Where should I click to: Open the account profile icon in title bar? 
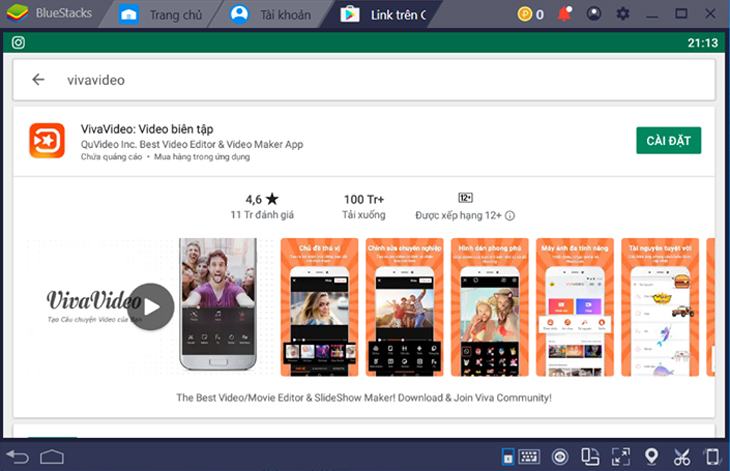pos(594,14)
